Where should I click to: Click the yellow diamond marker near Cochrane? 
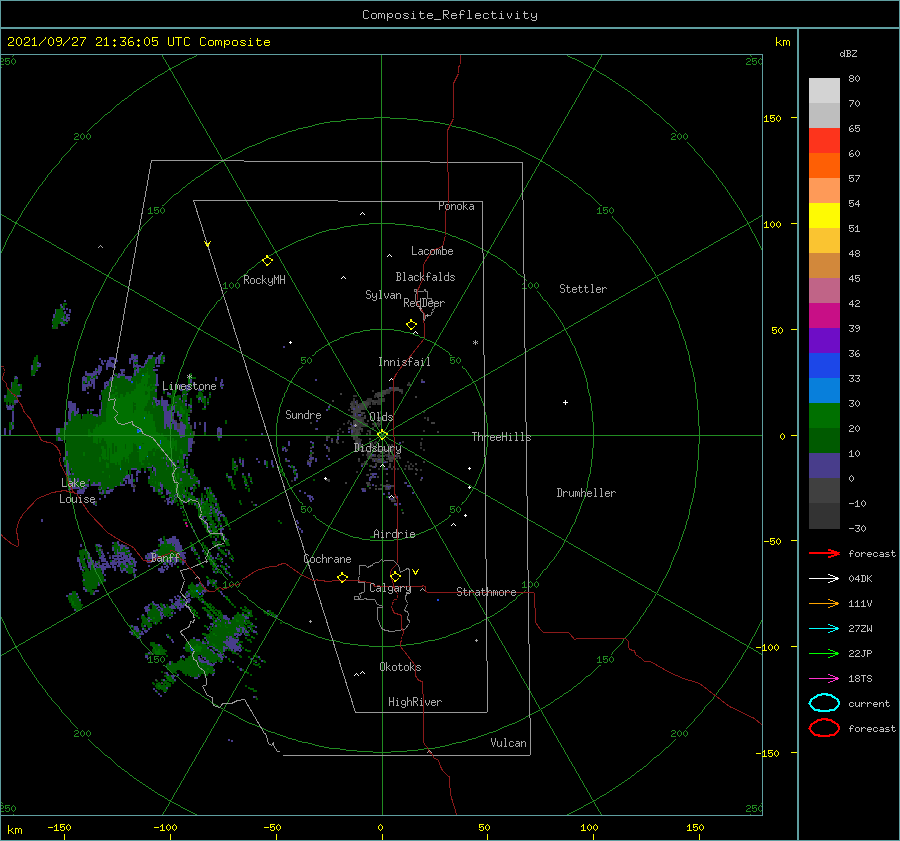click(343, 577)
